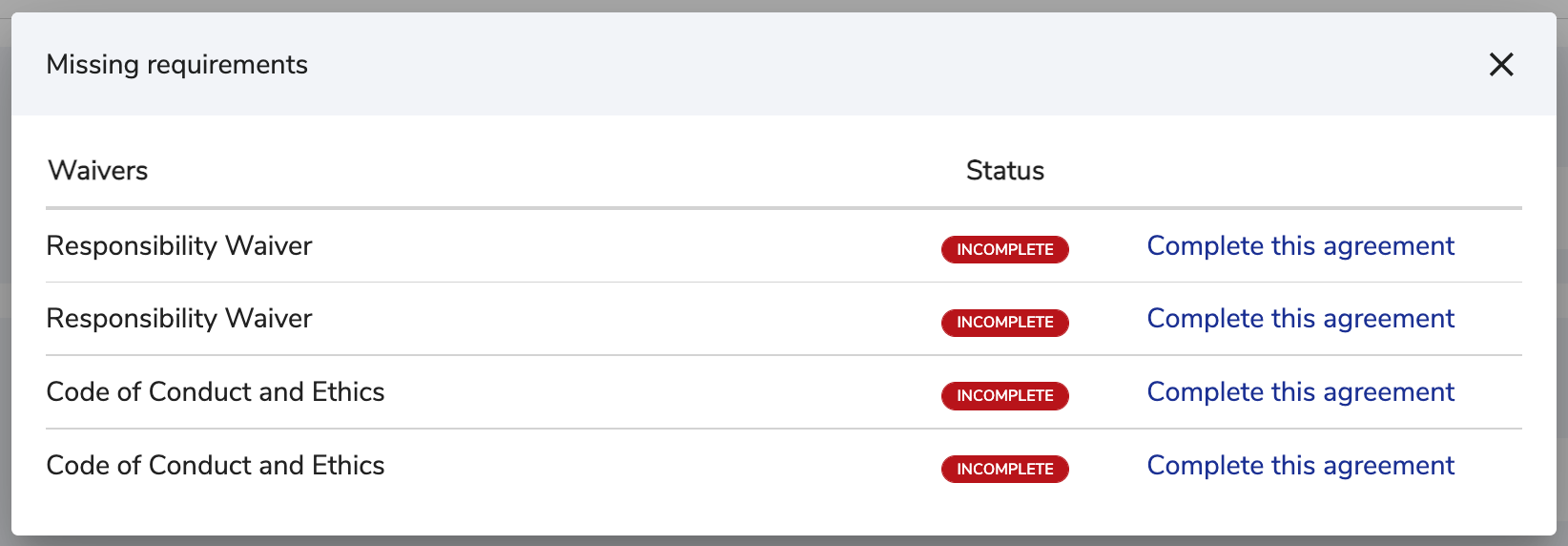The image size is (1568, 546).
Task: Click INCOMPLETE badge on first Code of Conduct
Action: (x=1004, y=395)
